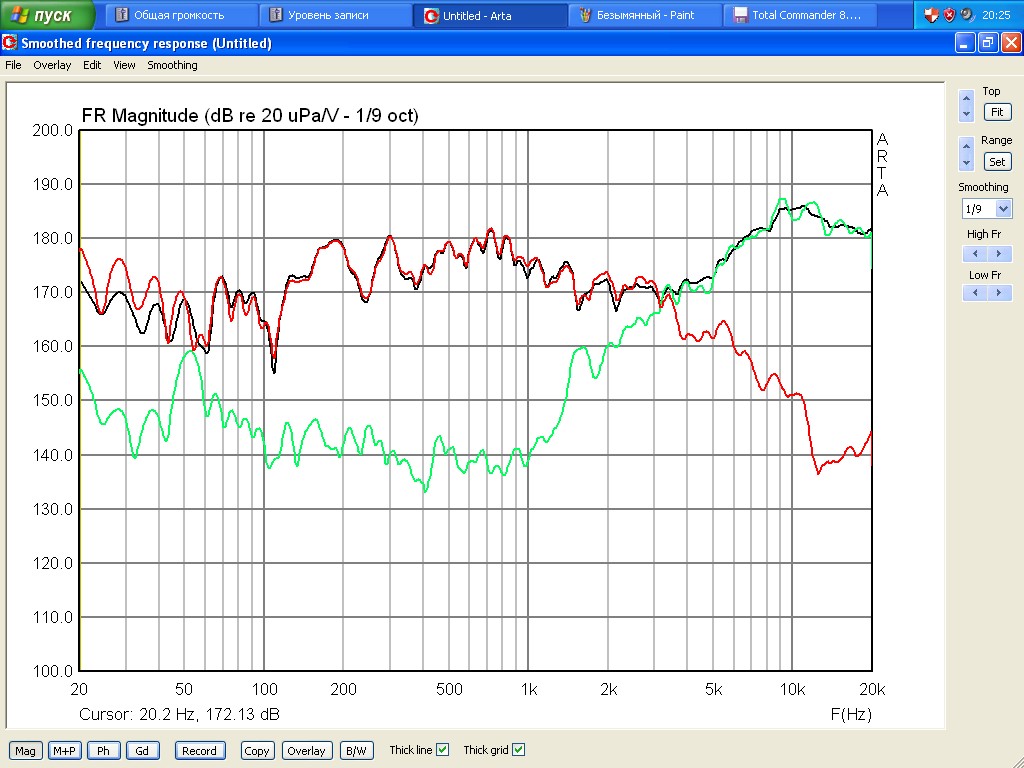The image size is (1024, 768).
Task: Raise graph Top with up arrow
Action: [967, 98]
